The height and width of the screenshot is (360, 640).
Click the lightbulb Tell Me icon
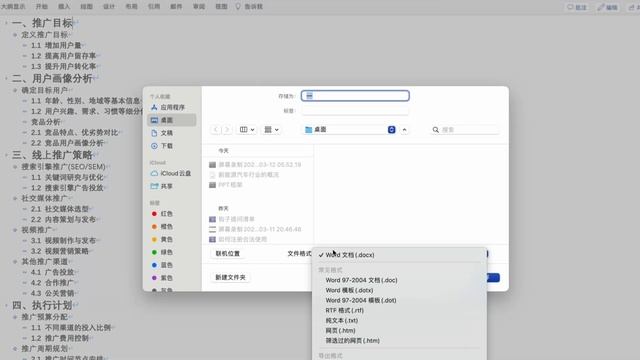(x=238, y=7)
